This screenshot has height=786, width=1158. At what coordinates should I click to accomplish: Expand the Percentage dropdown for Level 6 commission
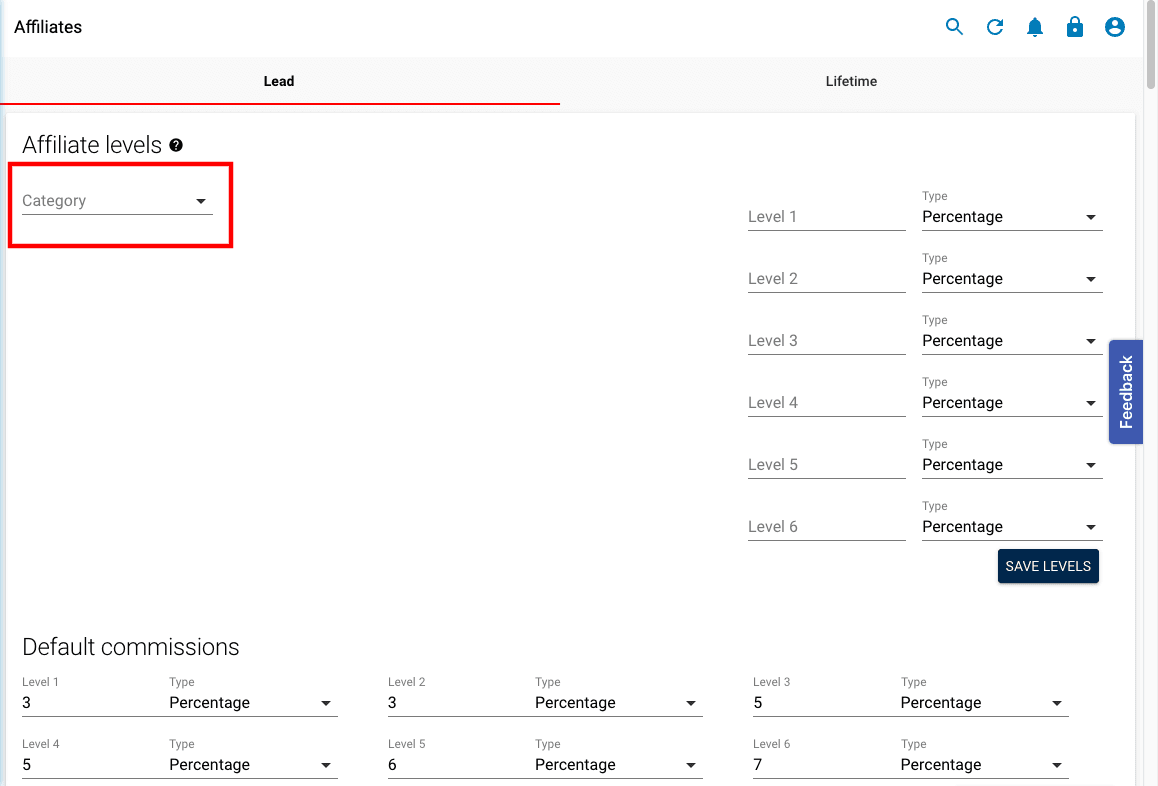983,764
